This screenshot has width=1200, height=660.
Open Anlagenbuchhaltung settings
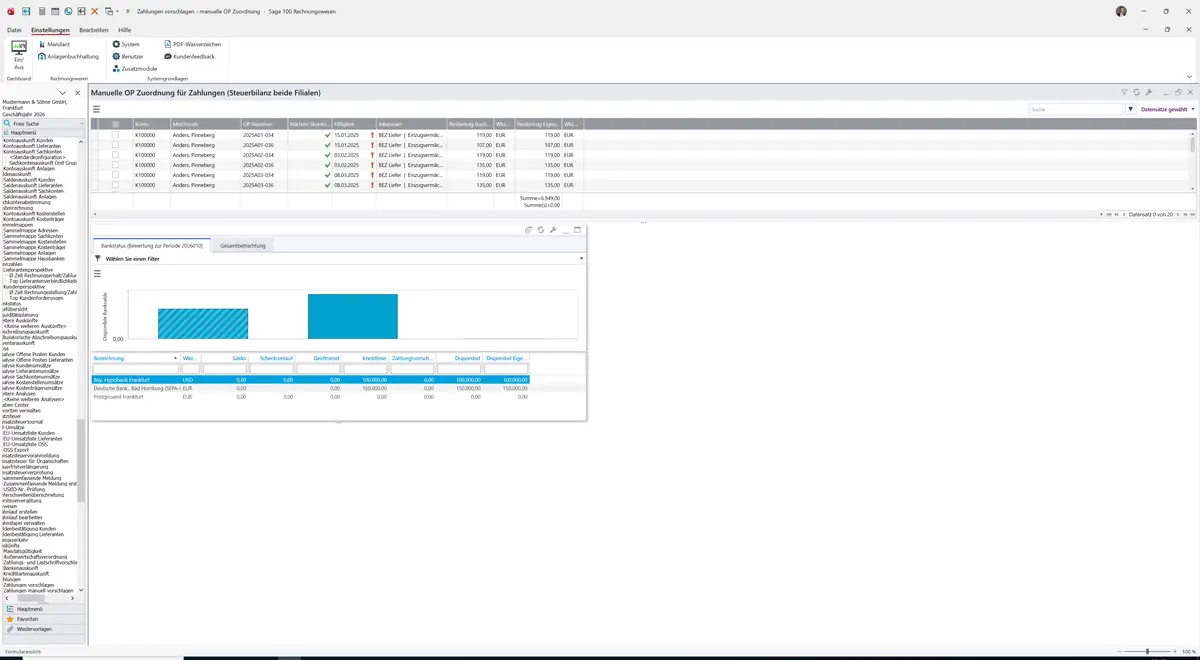pyautogui.click(x=68, y=57)
